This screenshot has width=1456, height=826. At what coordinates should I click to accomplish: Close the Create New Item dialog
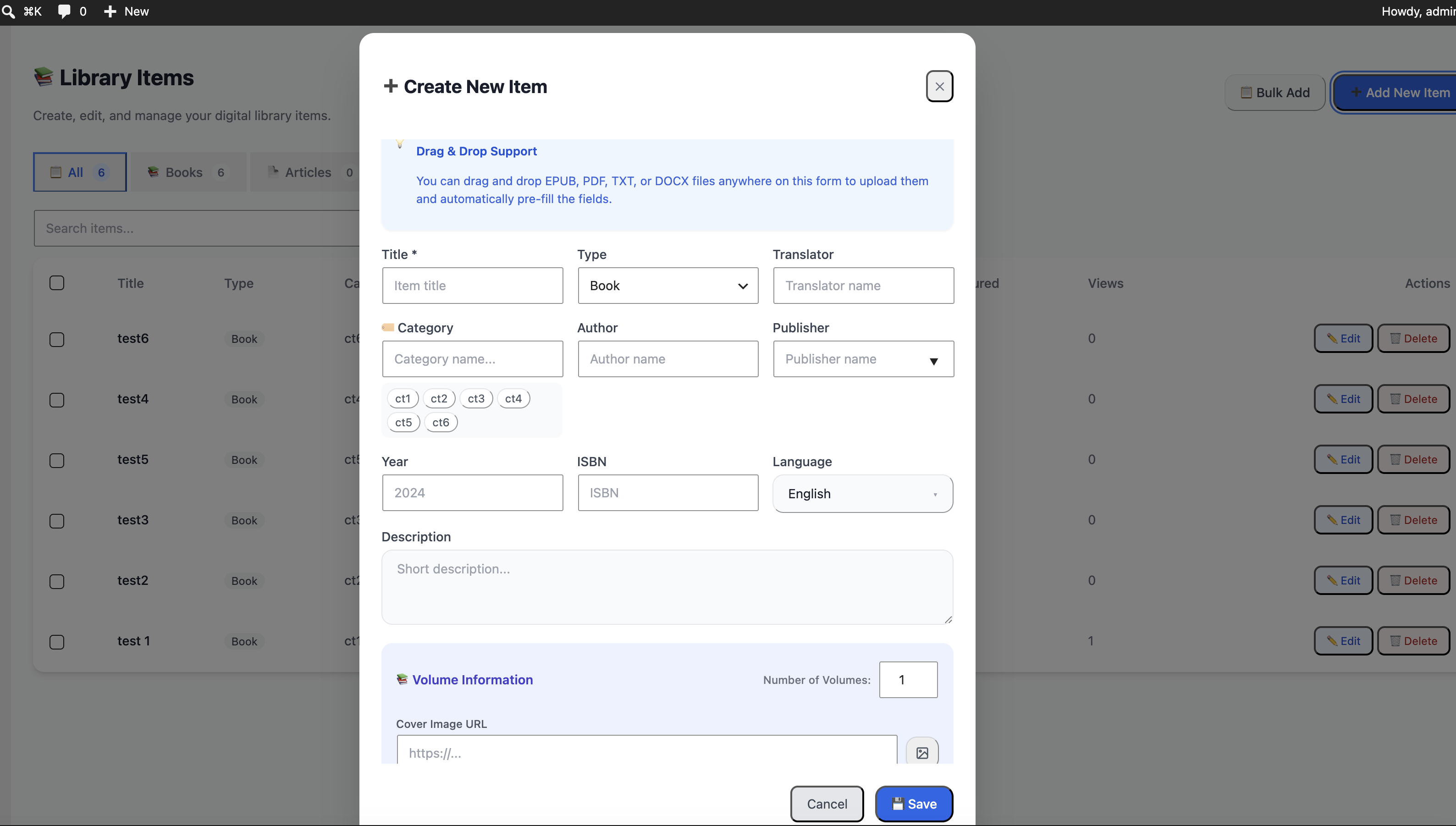939,86
